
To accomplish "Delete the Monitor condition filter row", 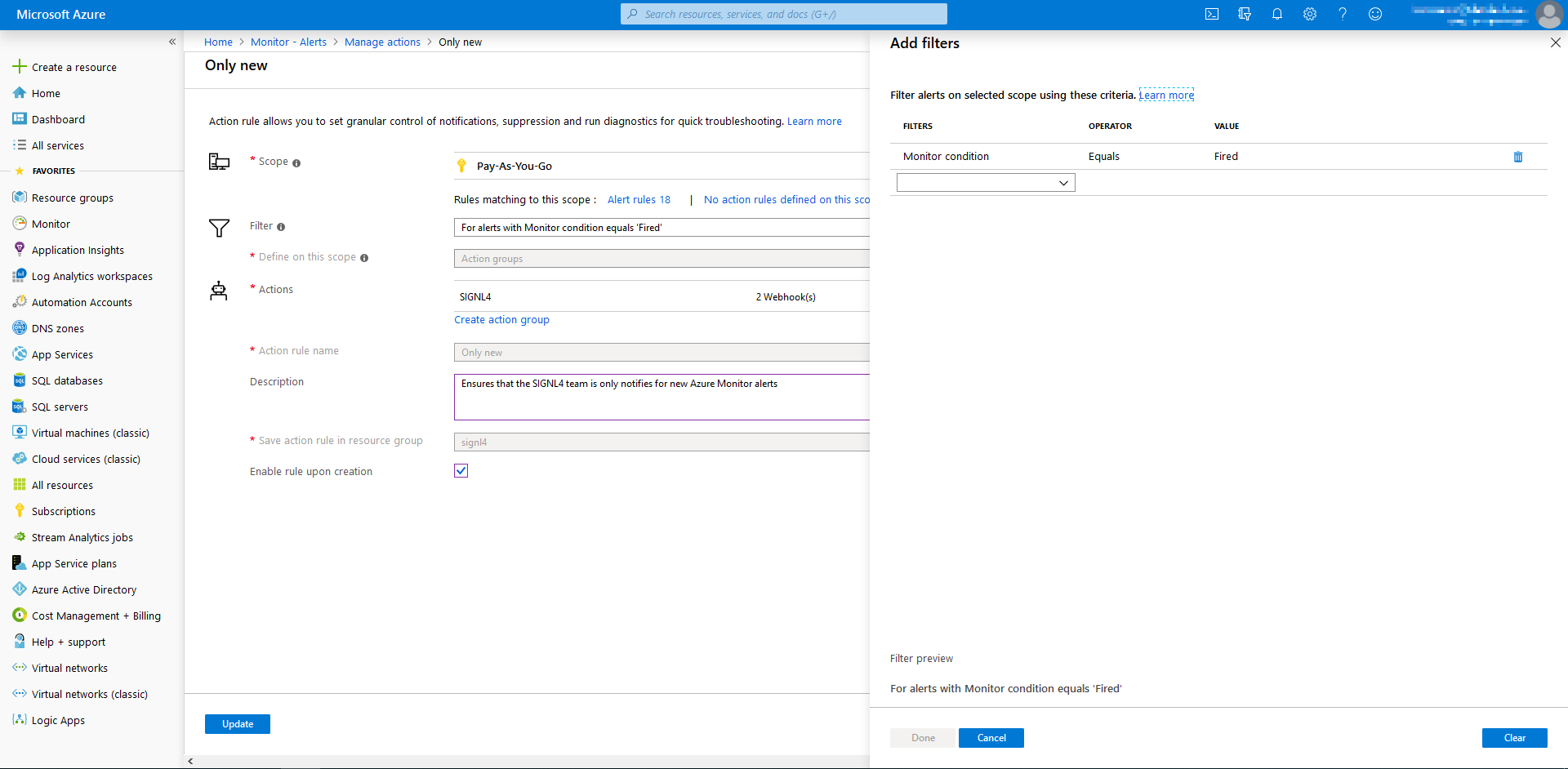I will (1518, 157).
